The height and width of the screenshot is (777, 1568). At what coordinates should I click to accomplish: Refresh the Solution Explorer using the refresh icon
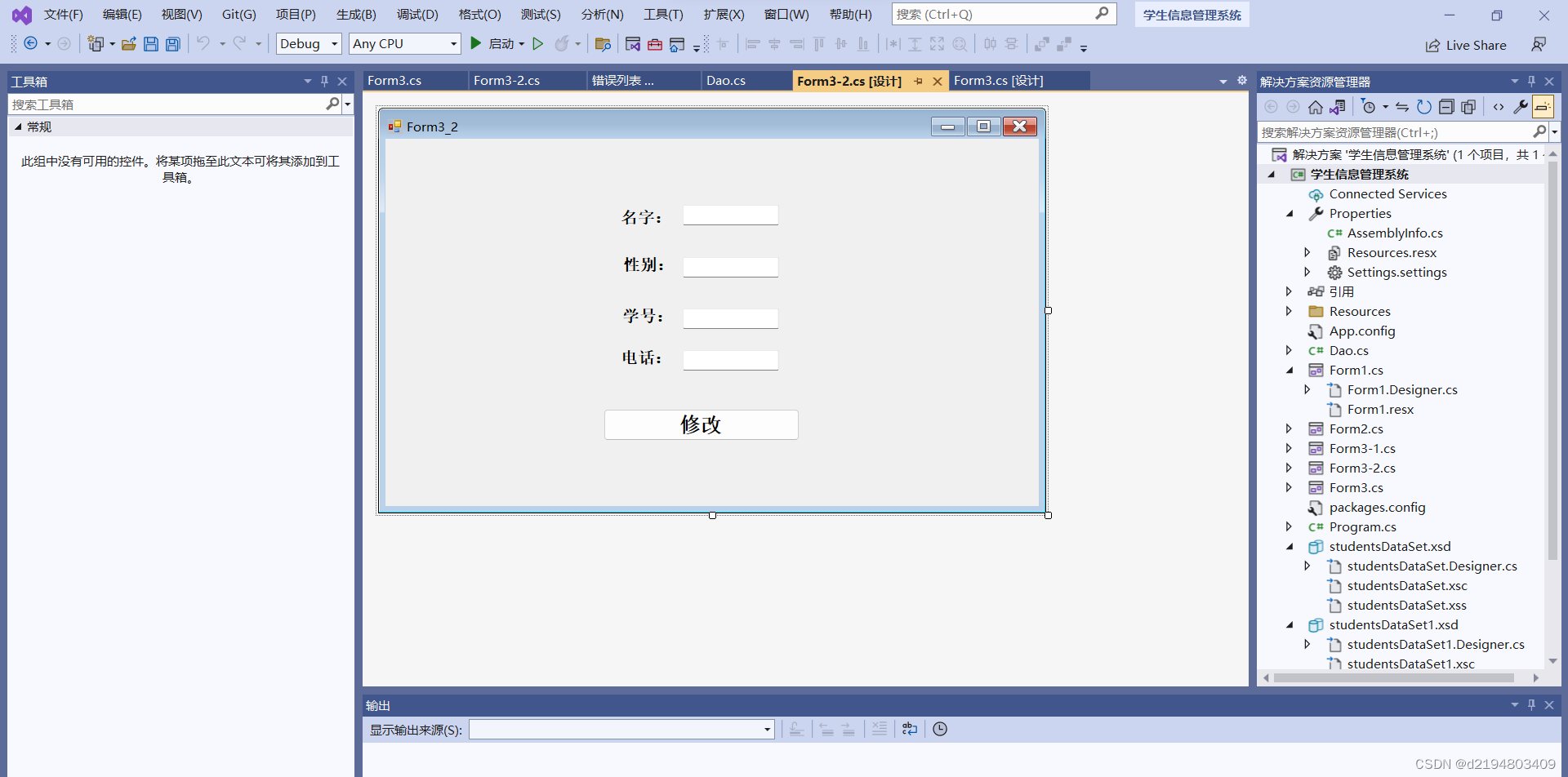[1423, 106]
